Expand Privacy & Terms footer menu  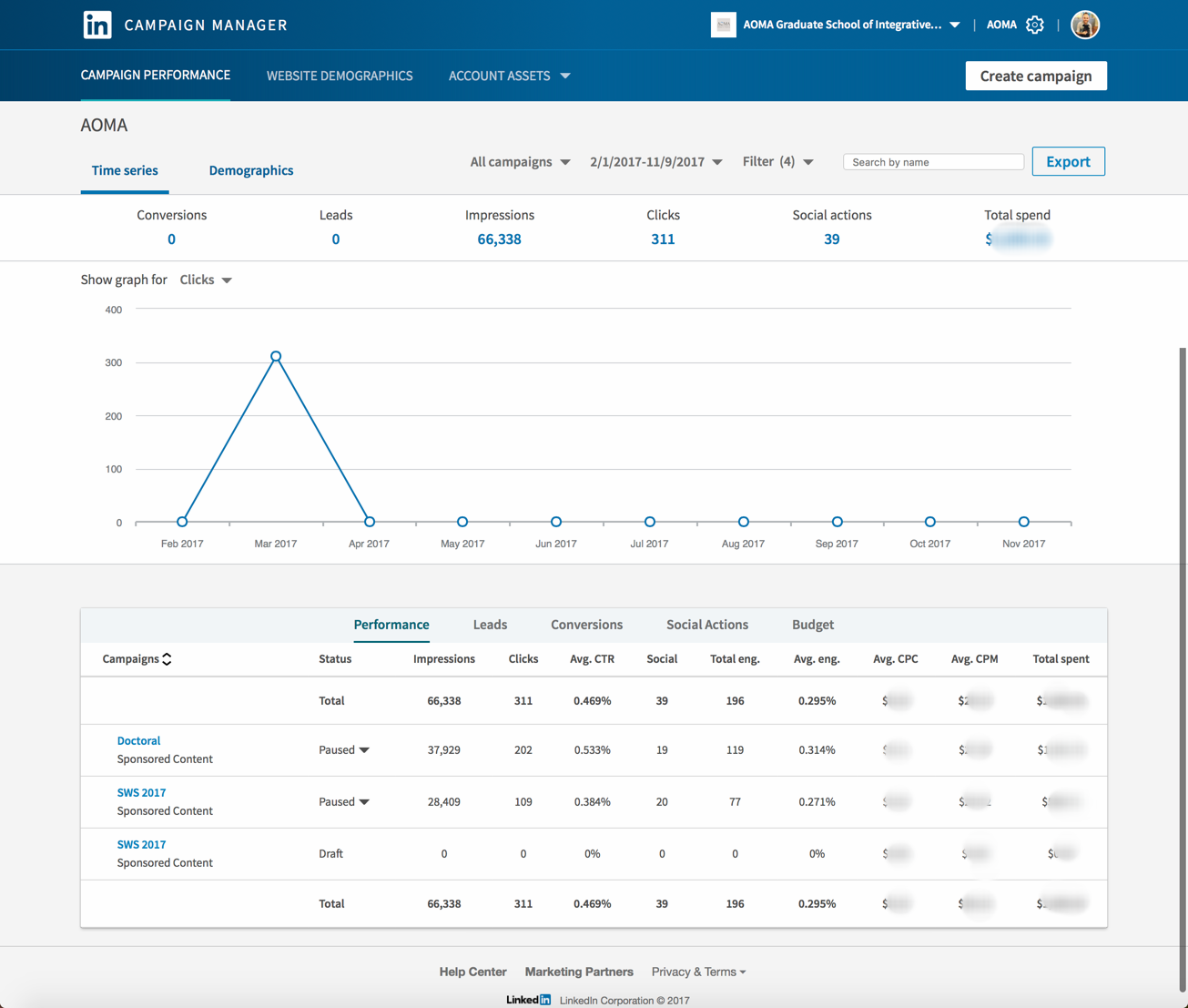[x=698, y=972]
